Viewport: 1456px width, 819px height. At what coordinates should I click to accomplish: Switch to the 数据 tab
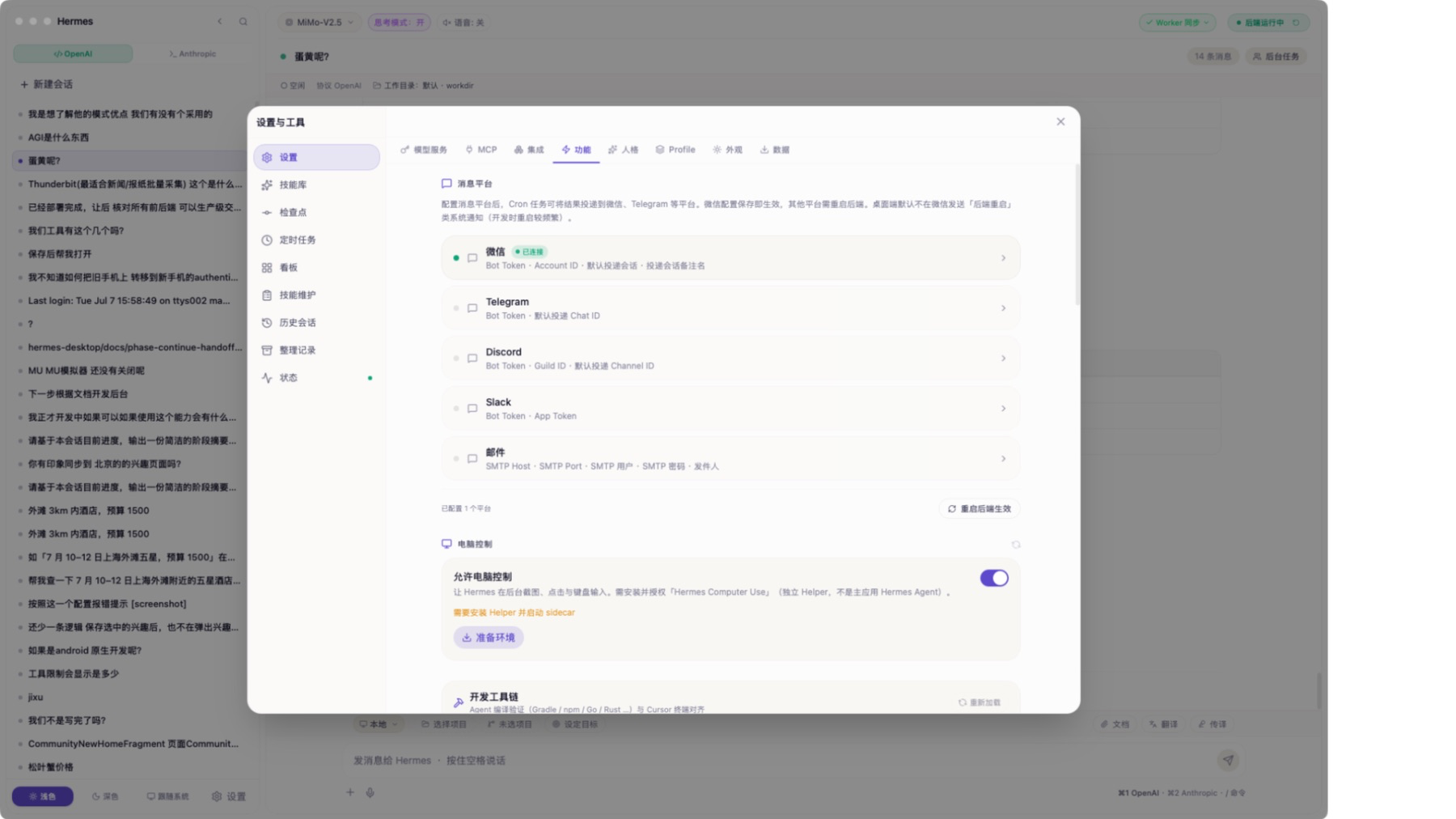pos(775,150)
